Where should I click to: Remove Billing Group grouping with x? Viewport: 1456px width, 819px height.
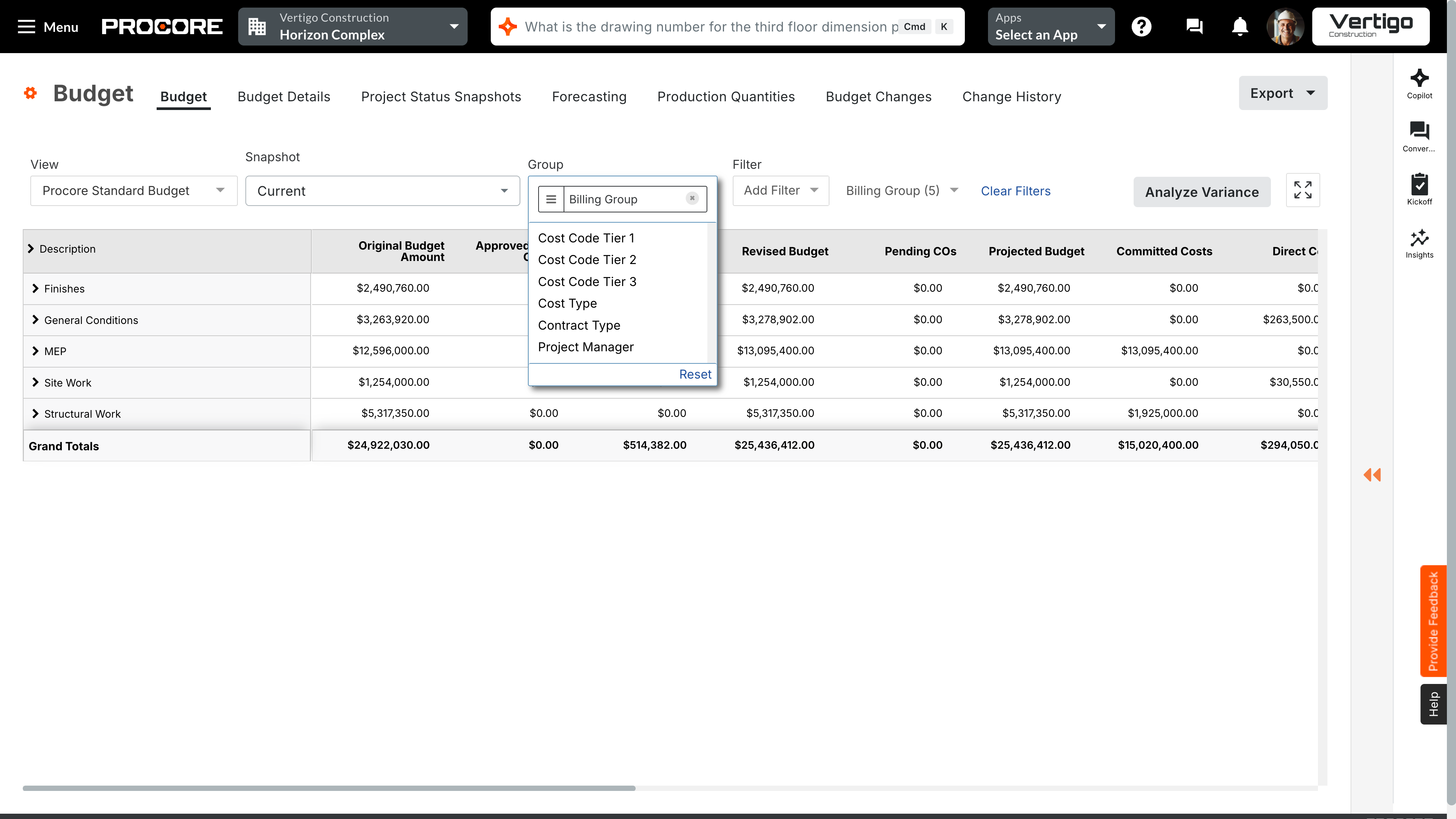point(692,198)
